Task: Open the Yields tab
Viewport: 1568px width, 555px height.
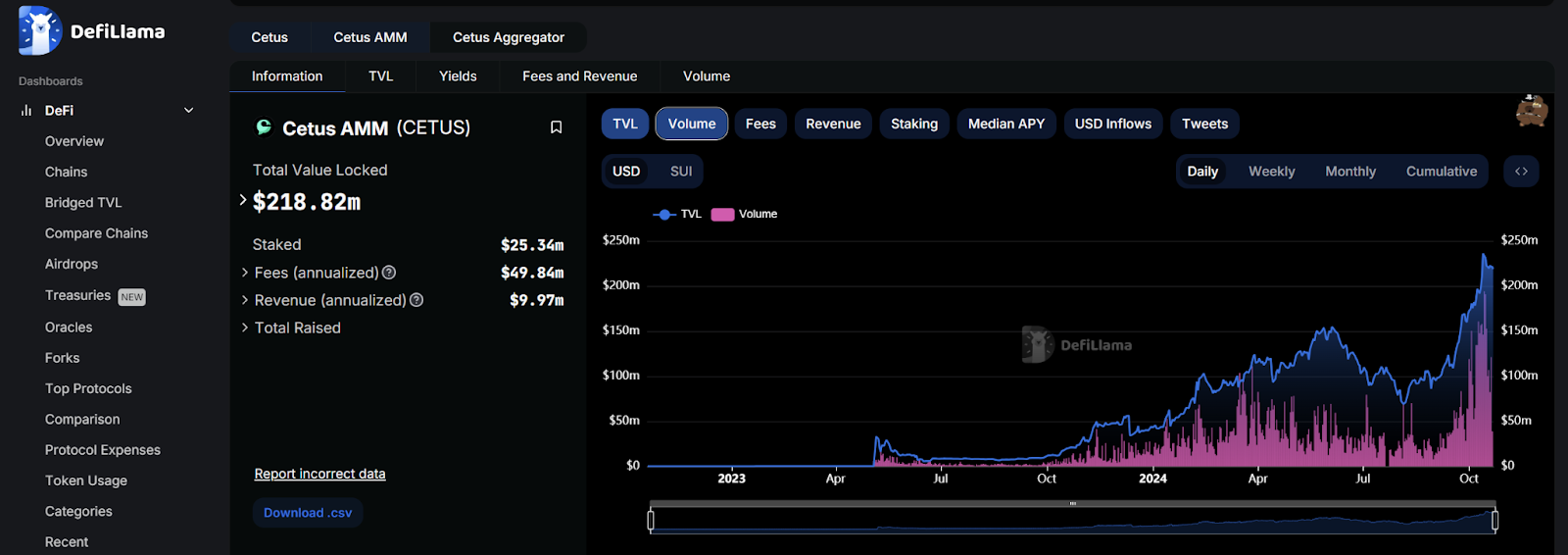Action: coord(458,76)
